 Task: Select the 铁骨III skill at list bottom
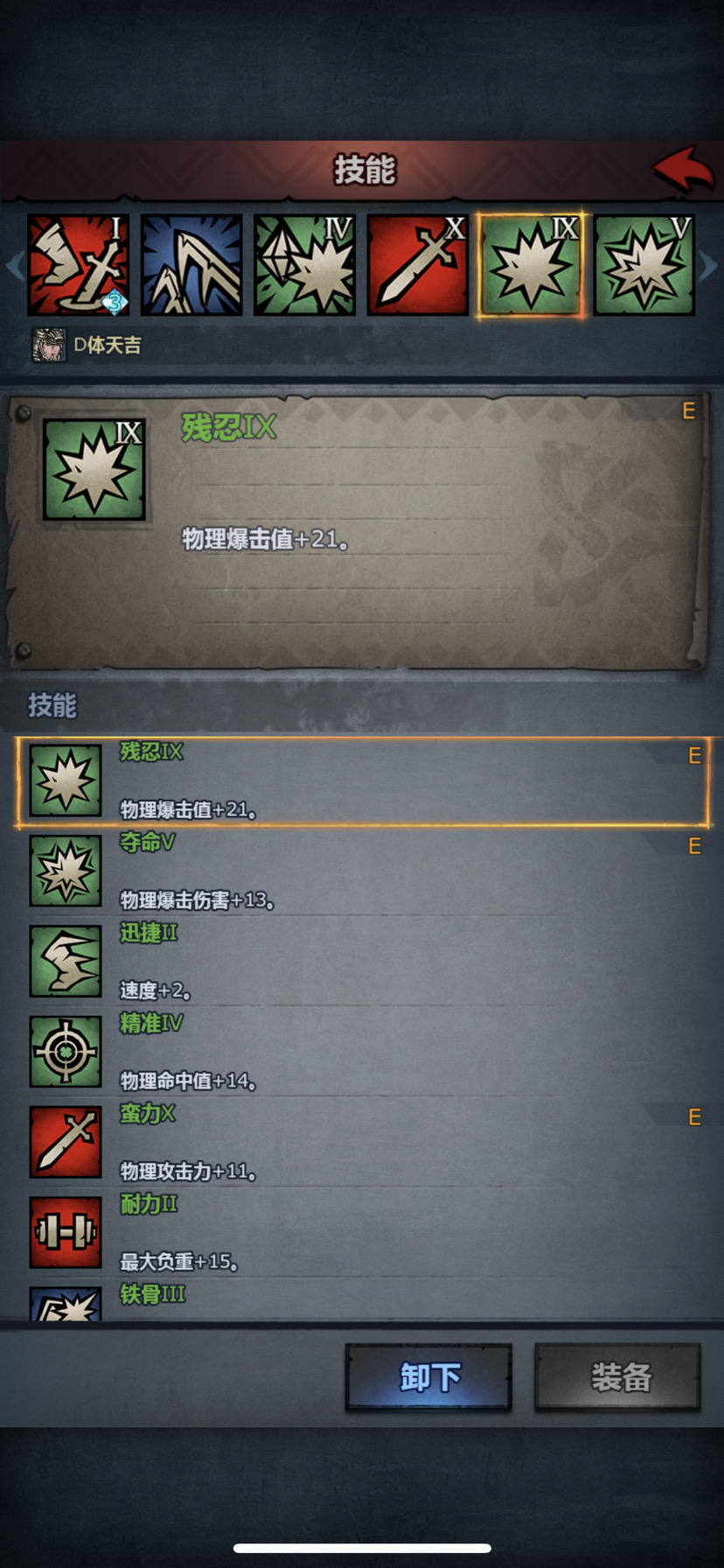tap(362, 1302)
